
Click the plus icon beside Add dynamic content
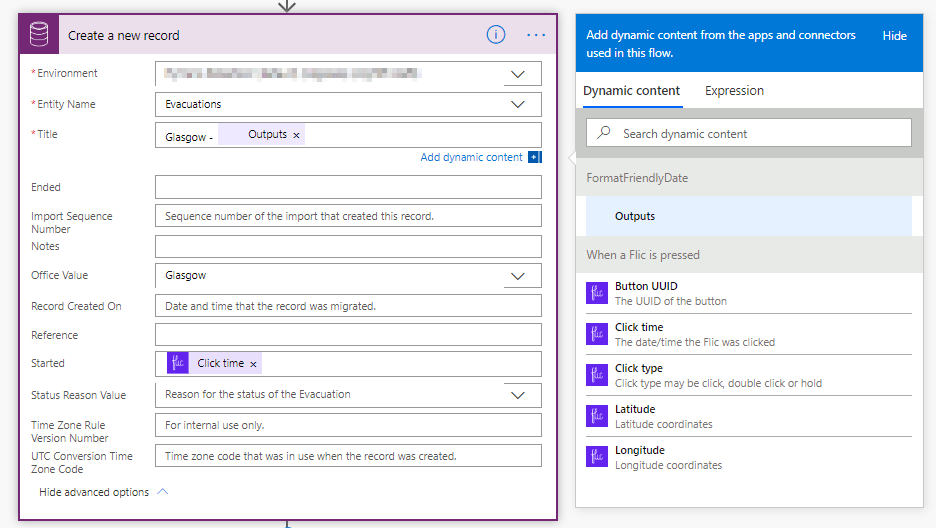coord(534,157)
